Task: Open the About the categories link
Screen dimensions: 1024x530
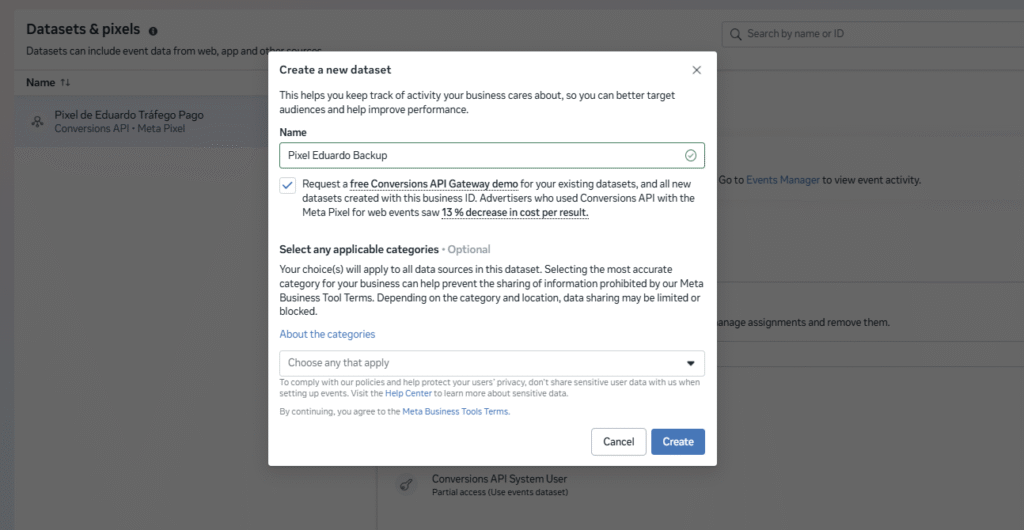Action: click(327, 334)
